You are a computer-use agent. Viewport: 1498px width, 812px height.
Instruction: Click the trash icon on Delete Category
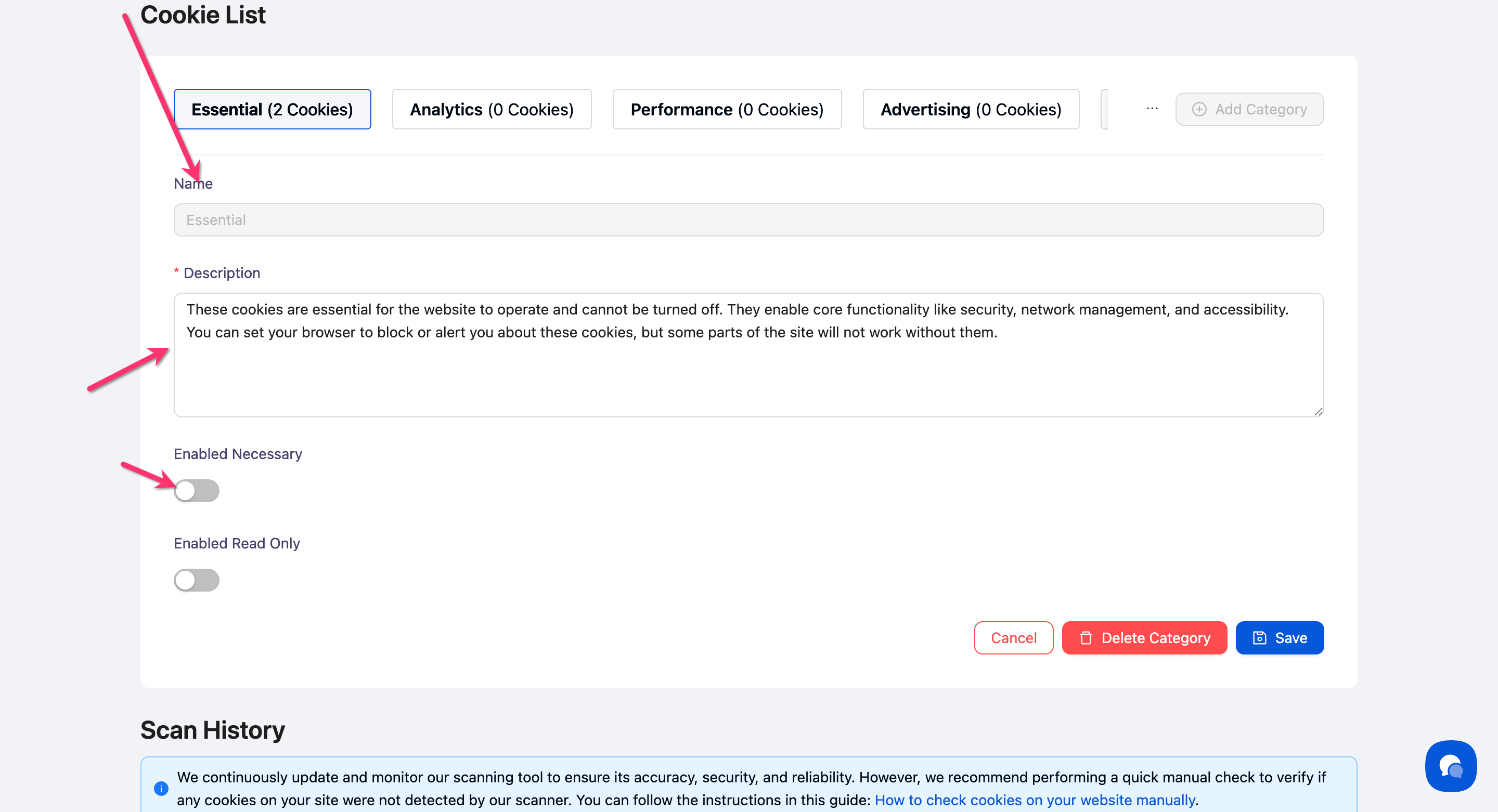[x=1086, y=638]
